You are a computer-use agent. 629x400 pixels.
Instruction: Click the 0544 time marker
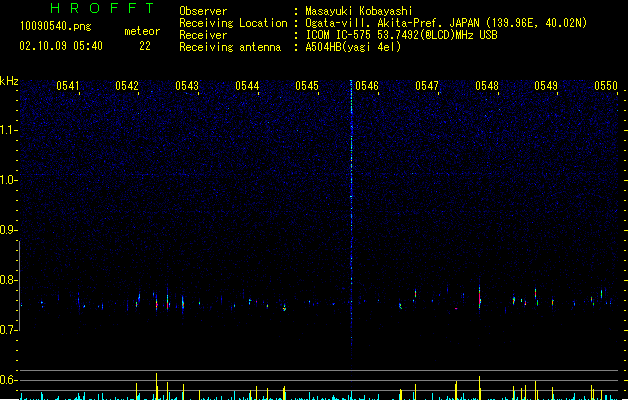click(247, 86)
